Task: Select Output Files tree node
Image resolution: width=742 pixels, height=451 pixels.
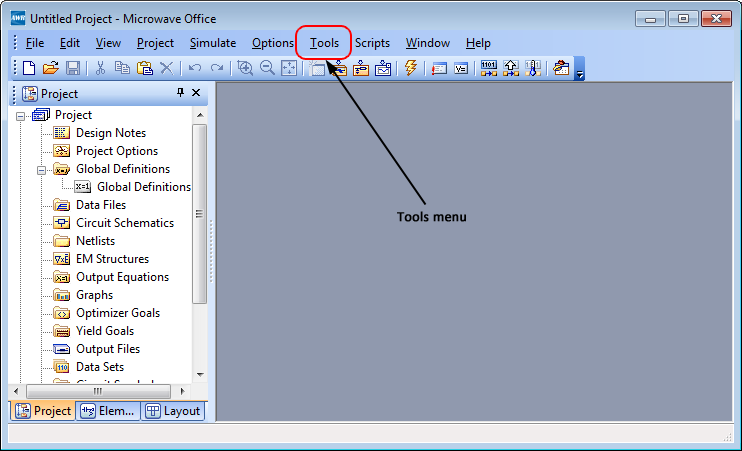Action: [108, 349]
